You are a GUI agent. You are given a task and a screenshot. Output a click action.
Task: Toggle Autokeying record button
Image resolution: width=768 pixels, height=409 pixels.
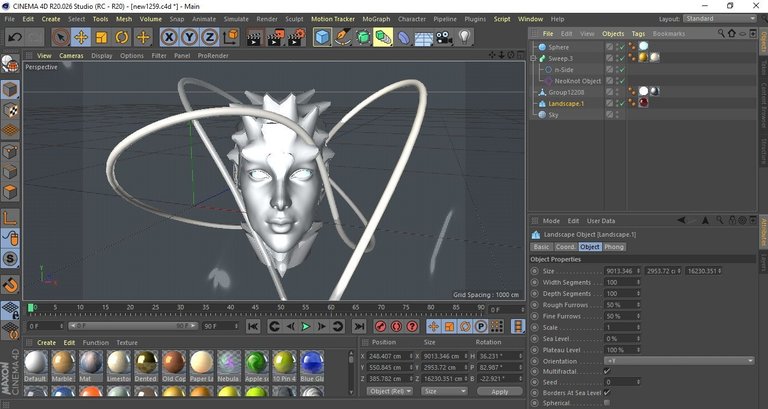(396, 326)
